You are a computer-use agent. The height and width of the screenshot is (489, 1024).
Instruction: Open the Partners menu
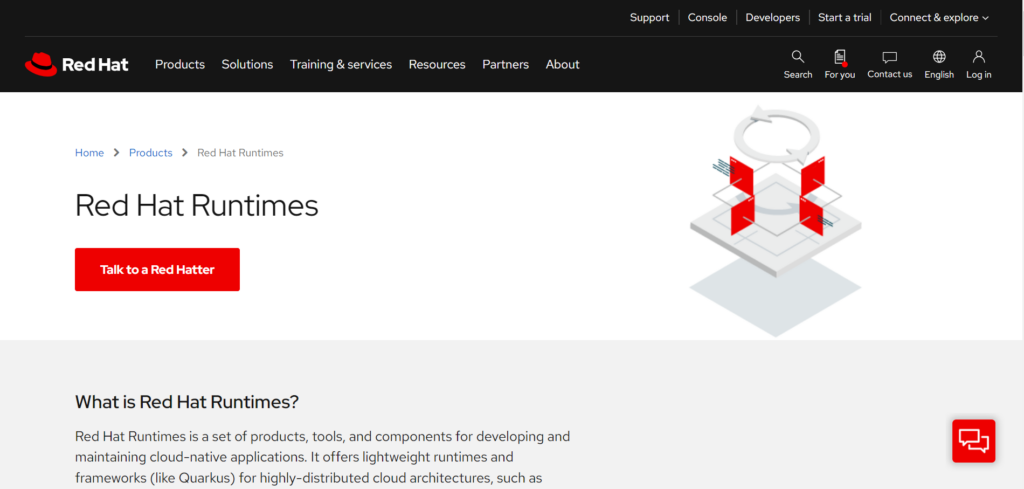(505, 64)
